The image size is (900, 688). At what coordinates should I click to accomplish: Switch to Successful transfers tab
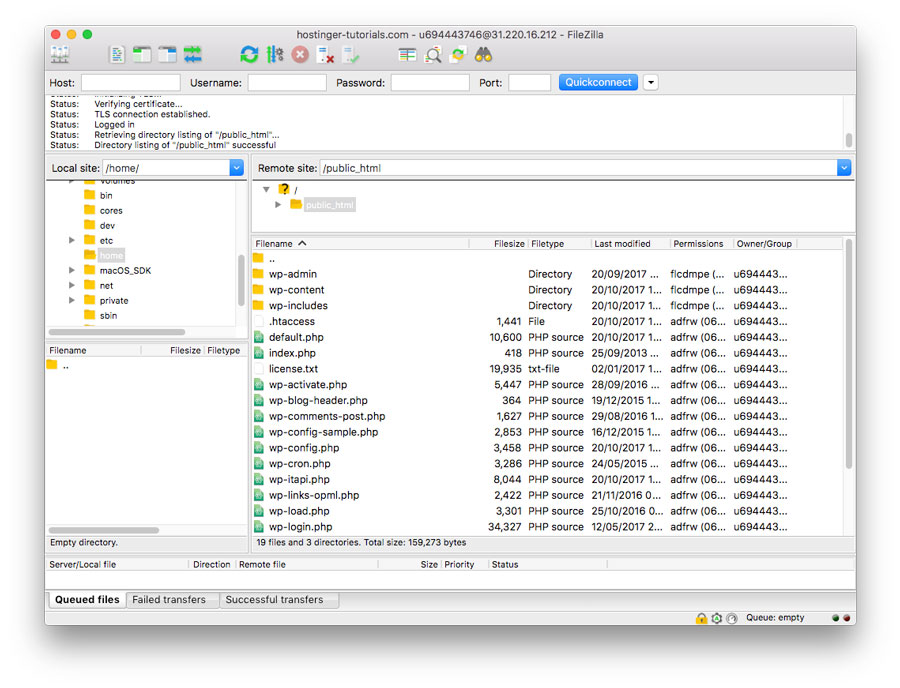(274, 600)
